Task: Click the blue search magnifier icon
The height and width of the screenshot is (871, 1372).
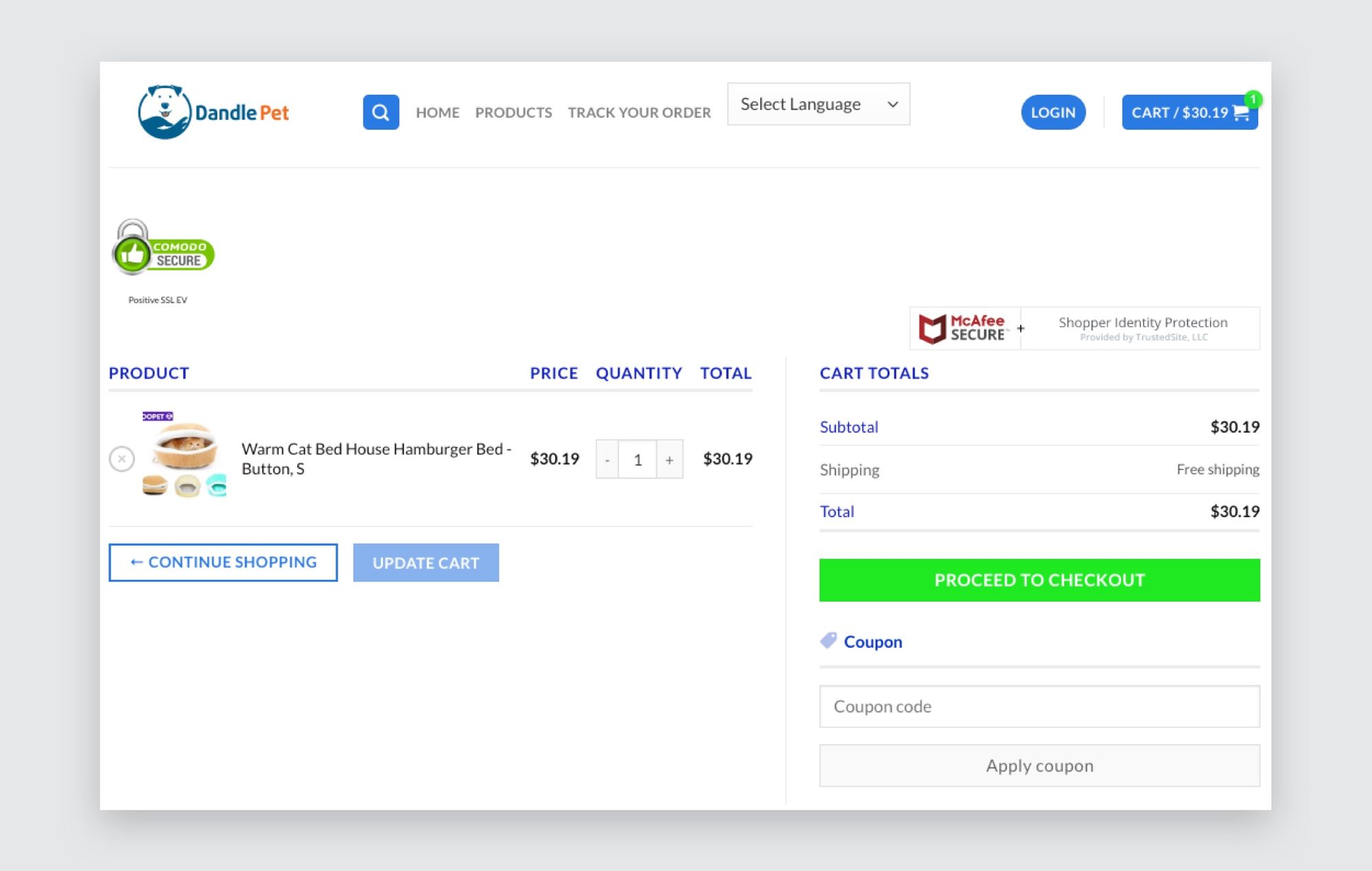Action: (x=381, y=112)
